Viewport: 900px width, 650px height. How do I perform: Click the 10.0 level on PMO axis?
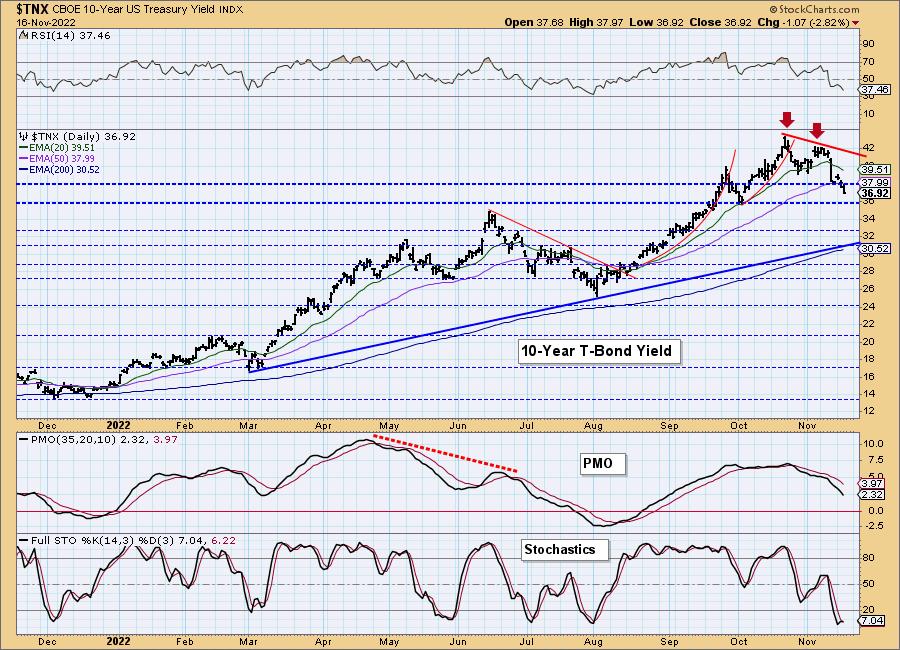872,444
